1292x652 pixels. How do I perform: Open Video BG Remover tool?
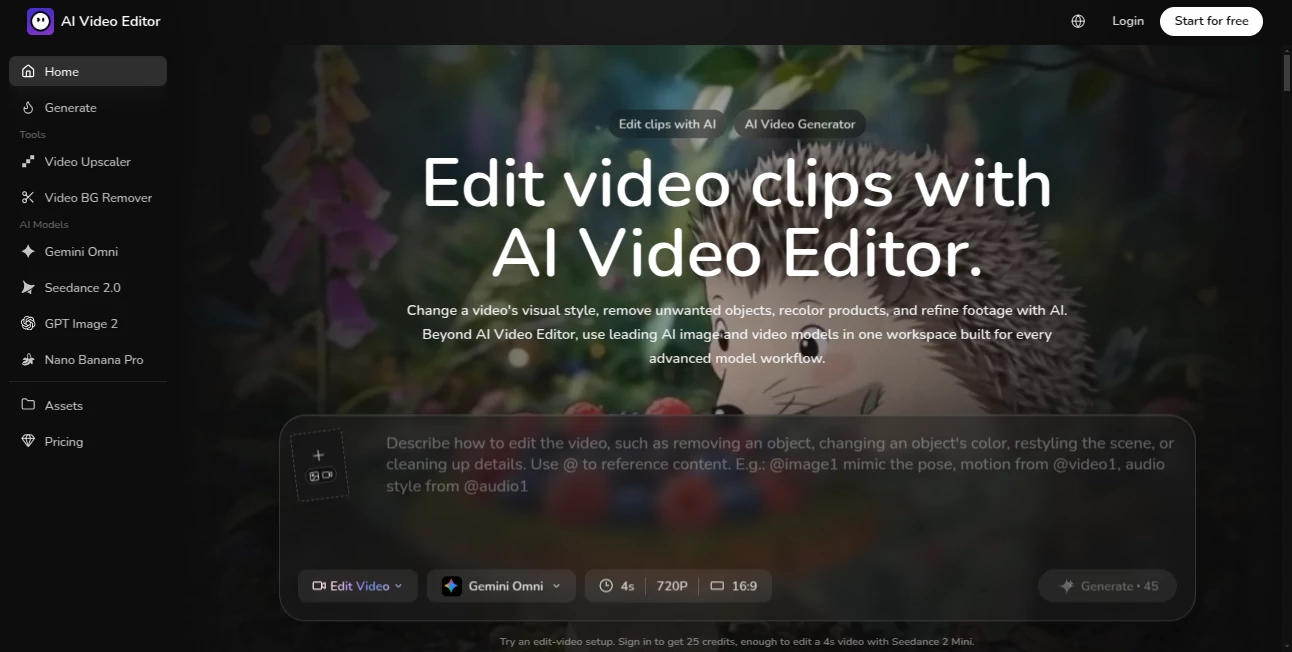point(88,198)
